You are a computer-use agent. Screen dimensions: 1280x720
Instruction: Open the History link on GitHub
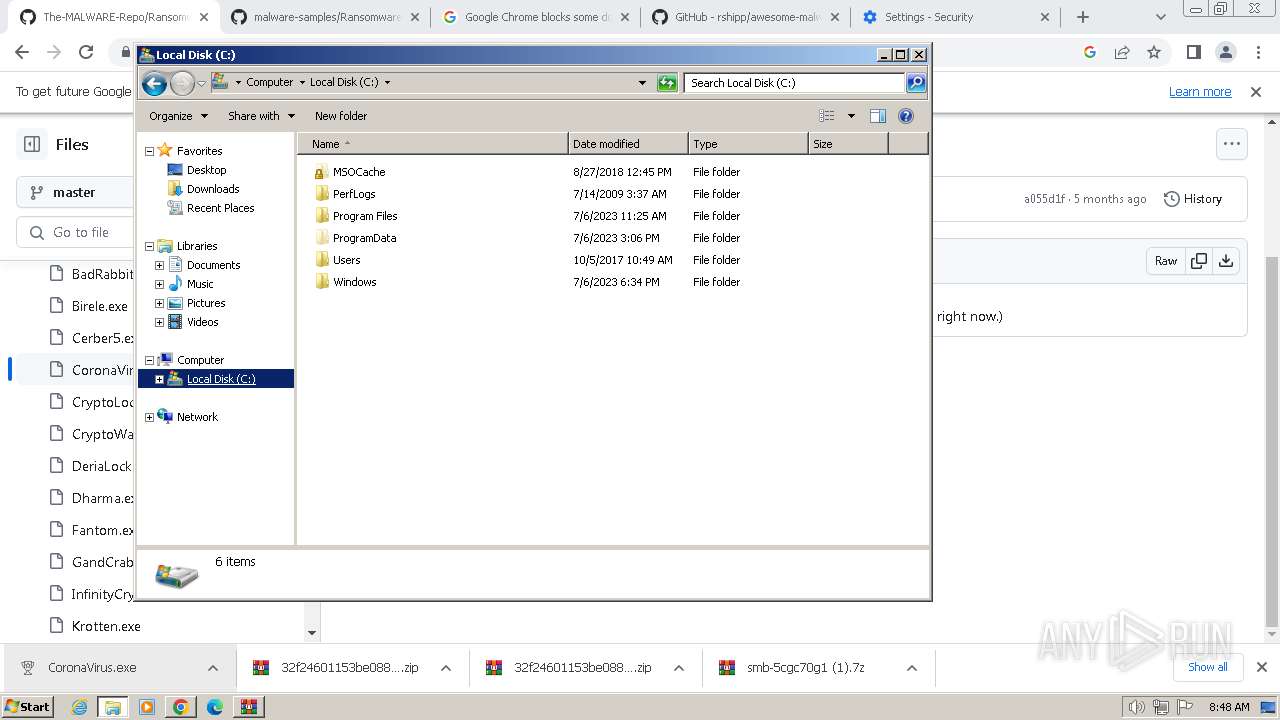coord(1193,199)
